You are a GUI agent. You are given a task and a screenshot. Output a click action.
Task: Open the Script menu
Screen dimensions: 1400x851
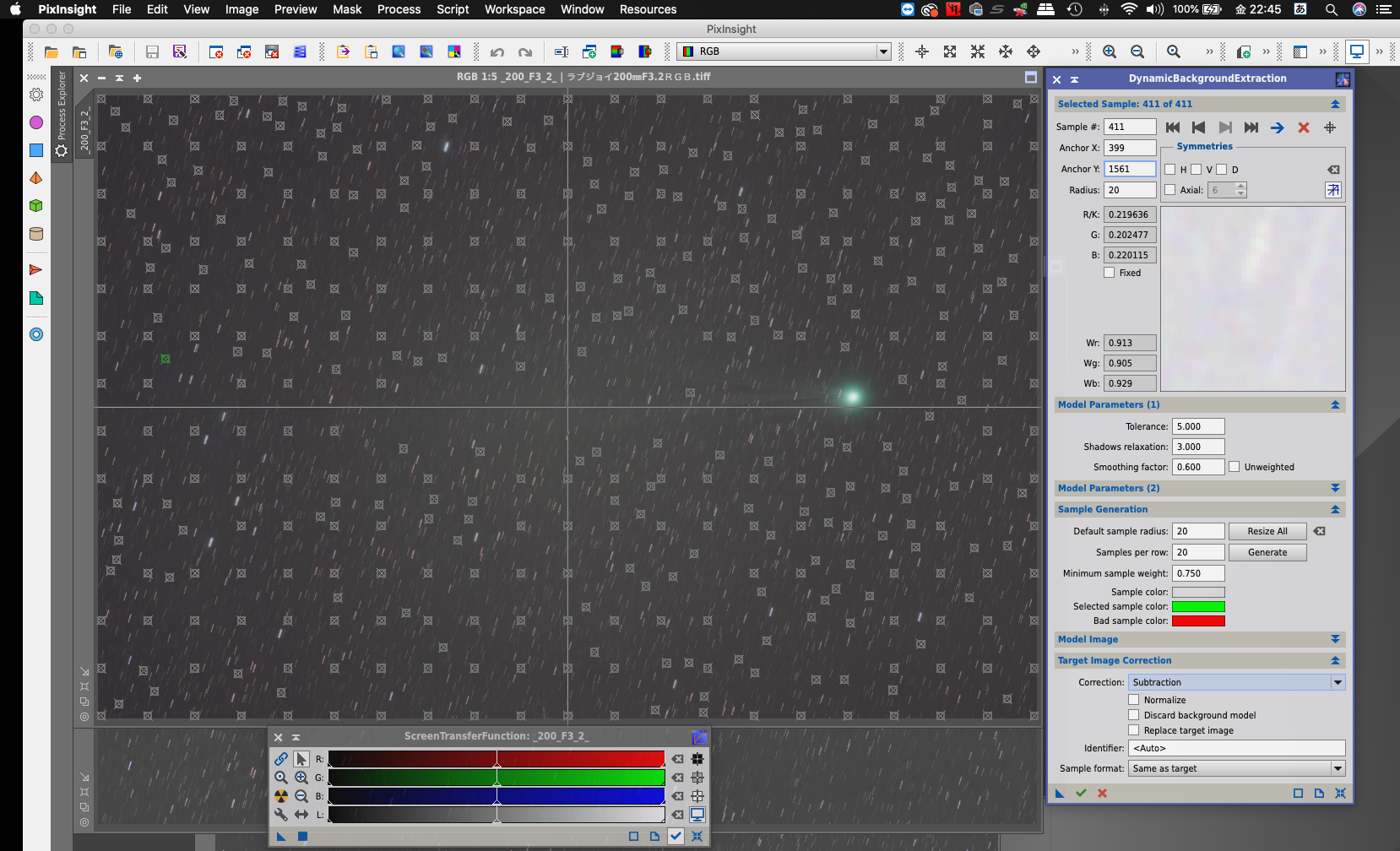tap(453, 9)
